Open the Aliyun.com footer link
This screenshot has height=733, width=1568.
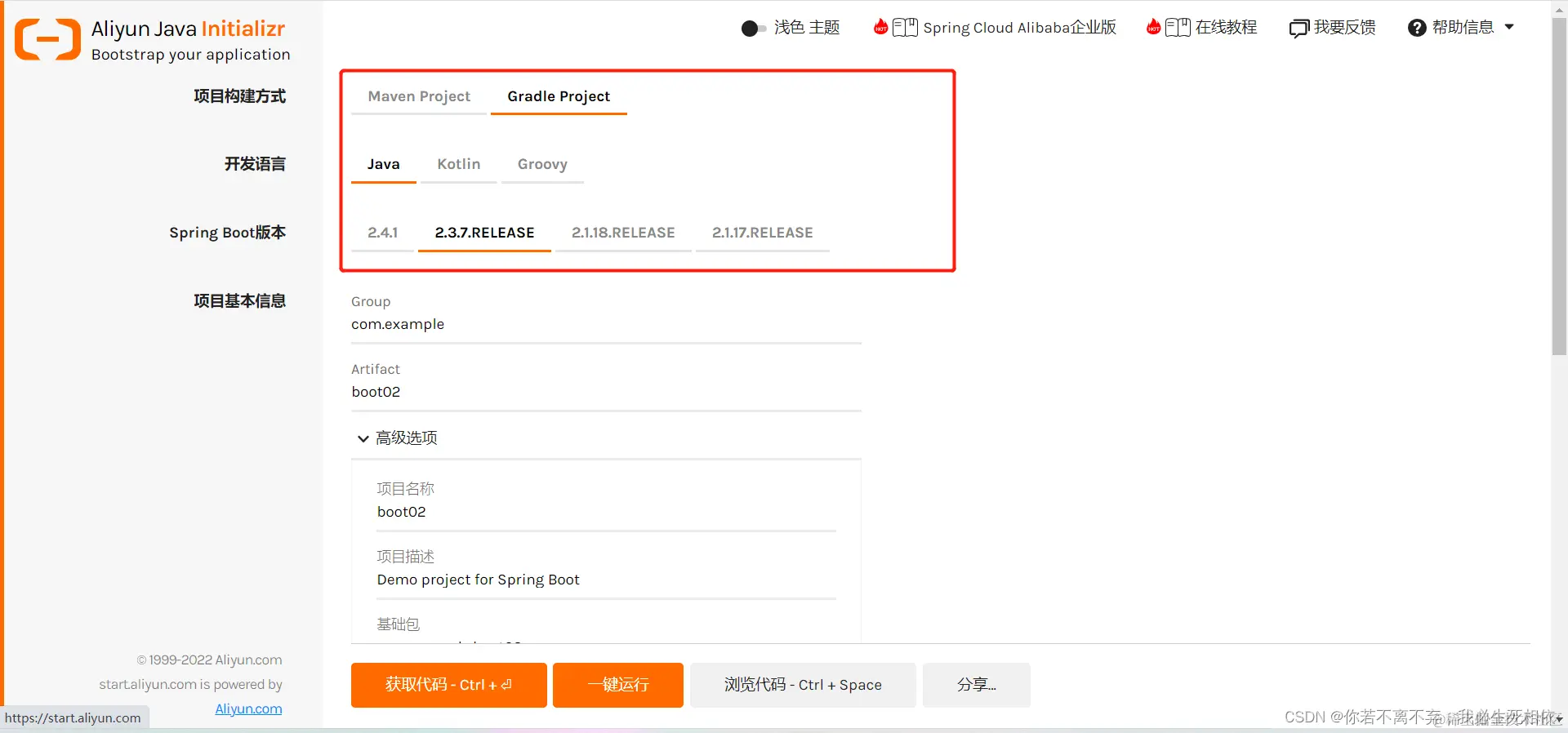coord(248,709)
